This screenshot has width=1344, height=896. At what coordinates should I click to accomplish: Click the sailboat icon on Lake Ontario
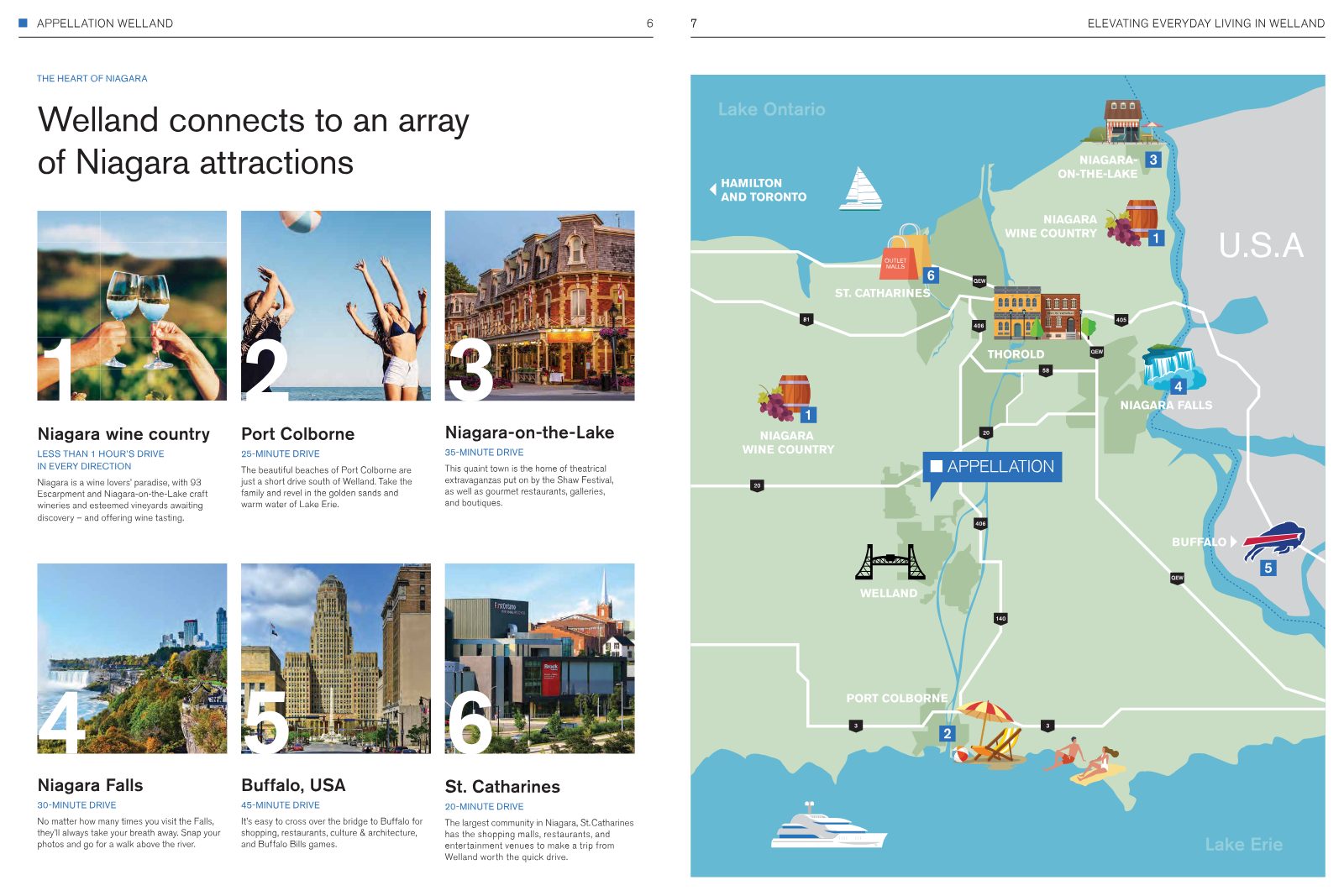[x=861, y=188]
